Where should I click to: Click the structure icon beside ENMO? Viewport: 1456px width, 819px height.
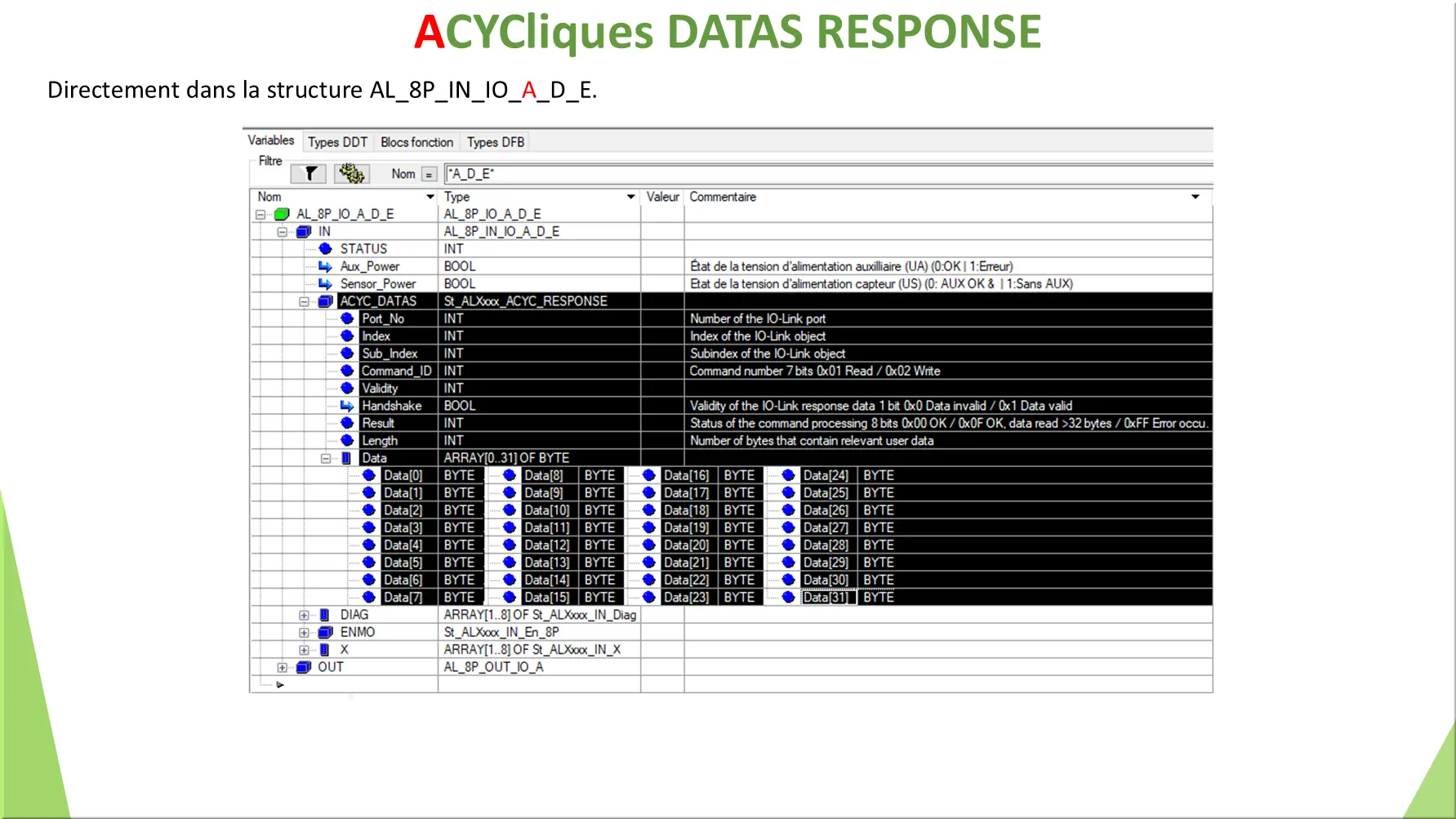coord(325,632)
